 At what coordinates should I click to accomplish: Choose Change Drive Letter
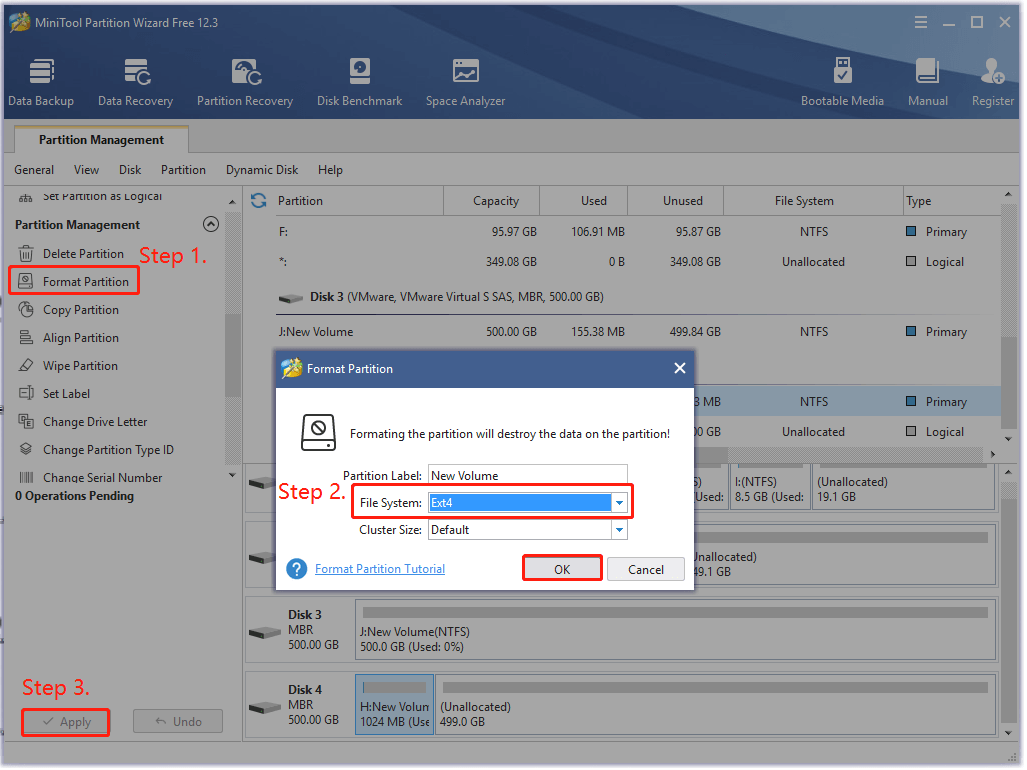(83, 422)
